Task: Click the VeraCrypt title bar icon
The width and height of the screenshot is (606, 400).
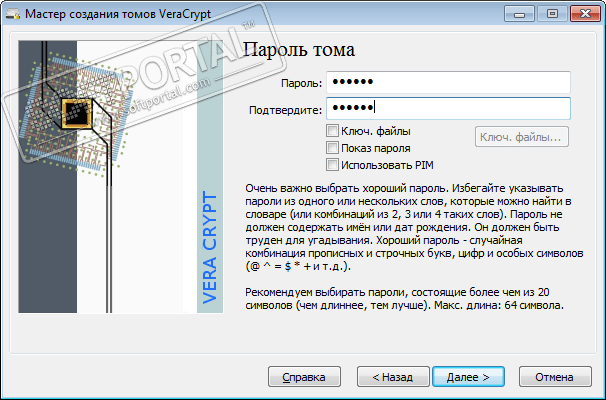Action: pos(12,14)
